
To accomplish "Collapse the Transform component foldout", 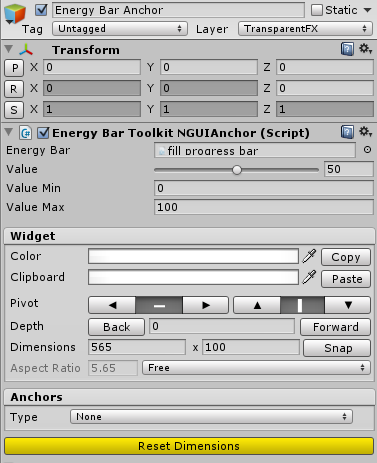I will [9, 49].
